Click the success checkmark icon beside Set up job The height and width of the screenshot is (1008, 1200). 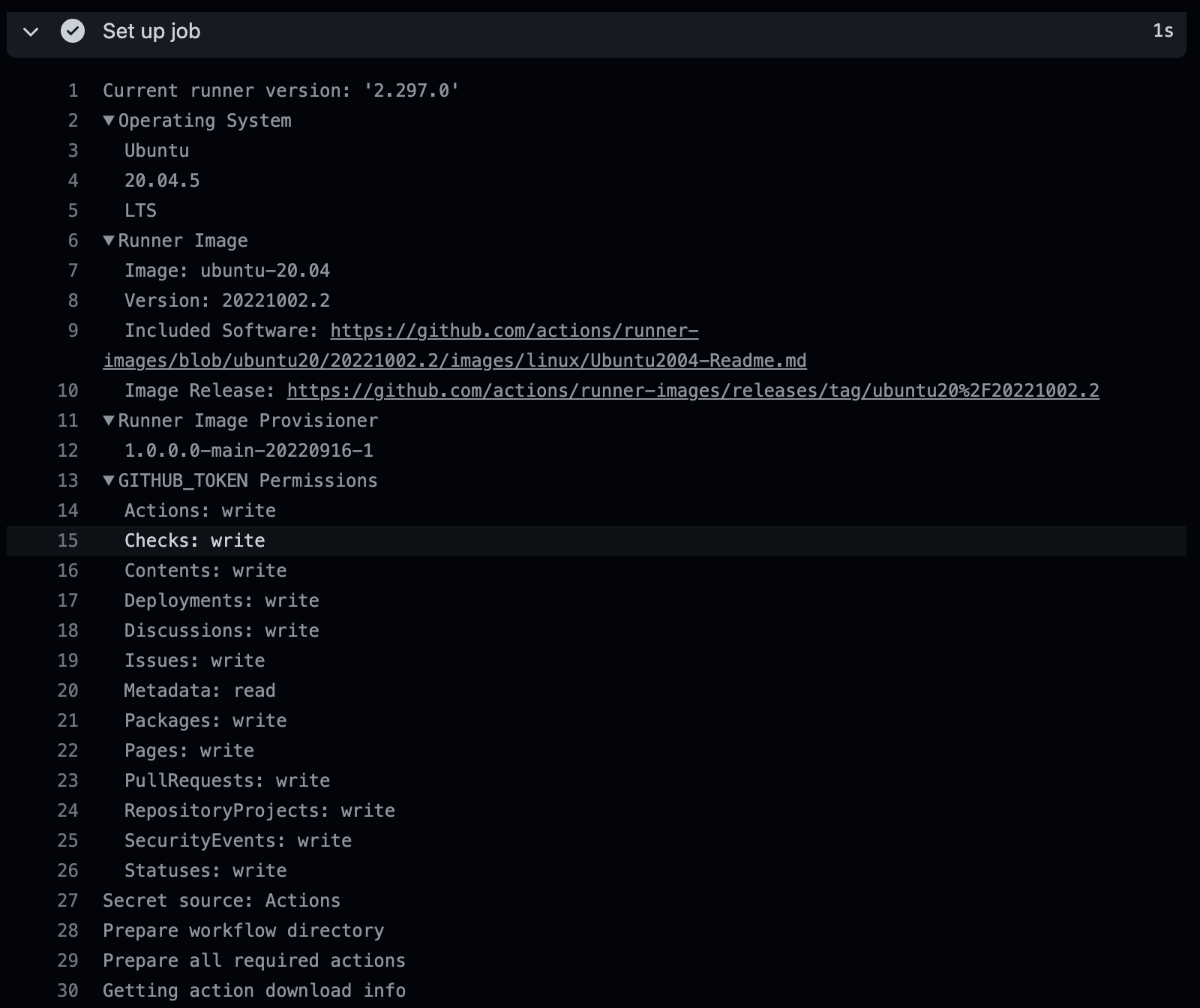click(x=72, y=32)
